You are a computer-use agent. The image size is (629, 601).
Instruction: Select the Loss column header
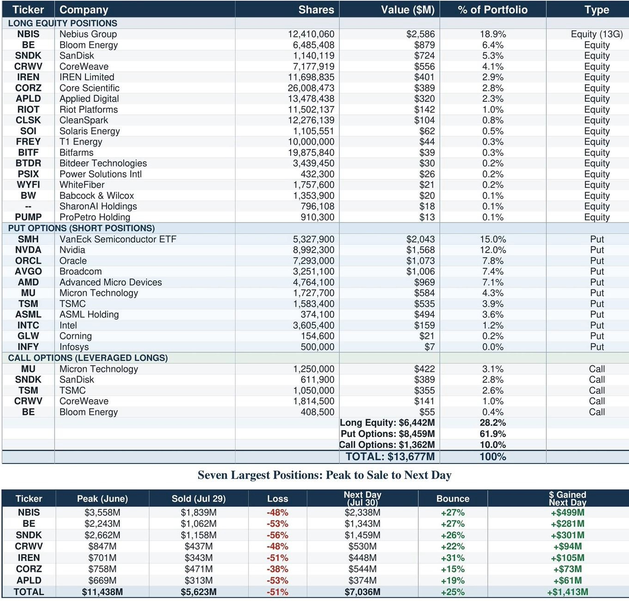278,499
